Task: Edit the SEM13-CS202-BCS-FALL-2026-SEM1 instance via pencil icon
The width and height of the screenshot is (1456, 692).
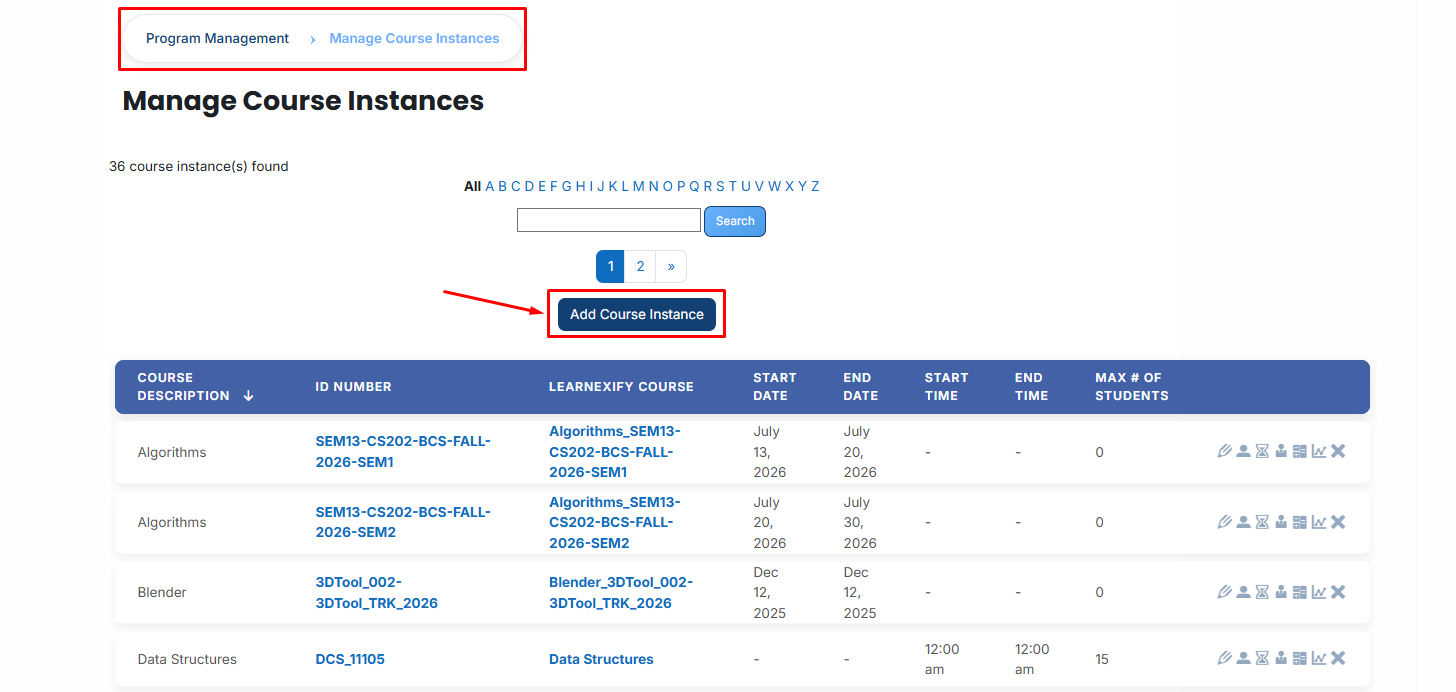Action: pos(1224,451)
